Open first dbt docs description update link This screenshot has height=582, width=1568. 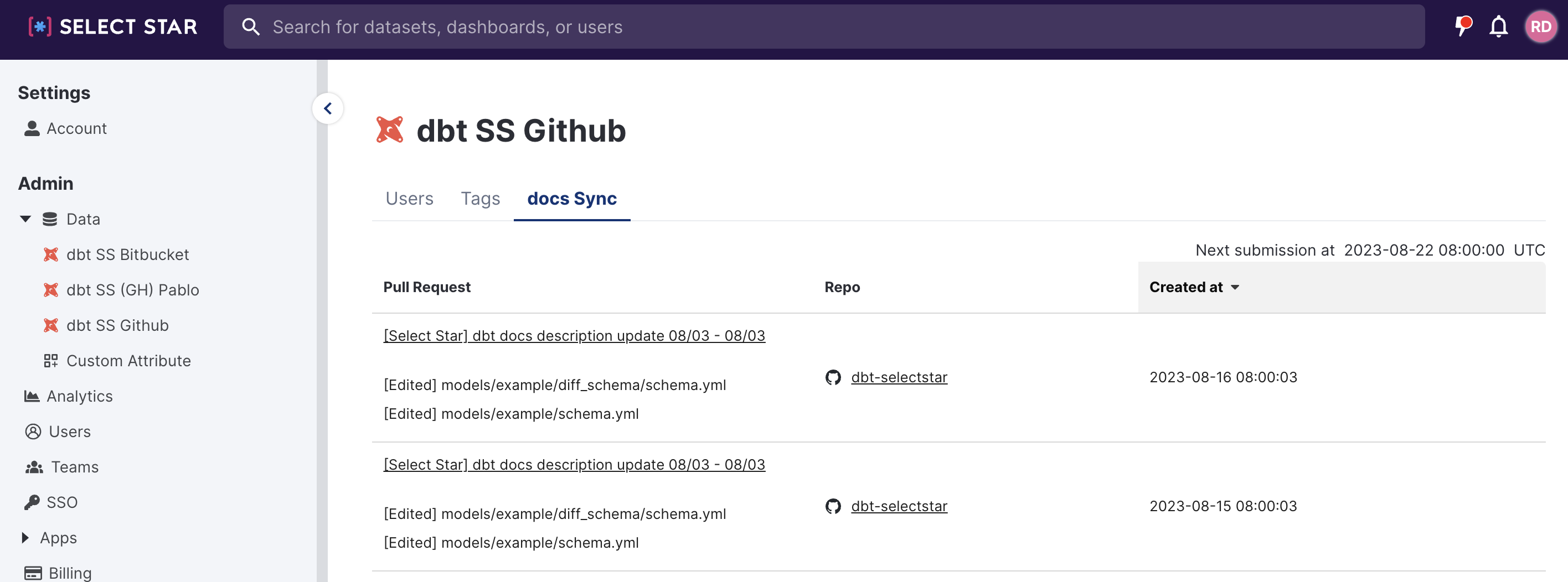coord(574,336)
